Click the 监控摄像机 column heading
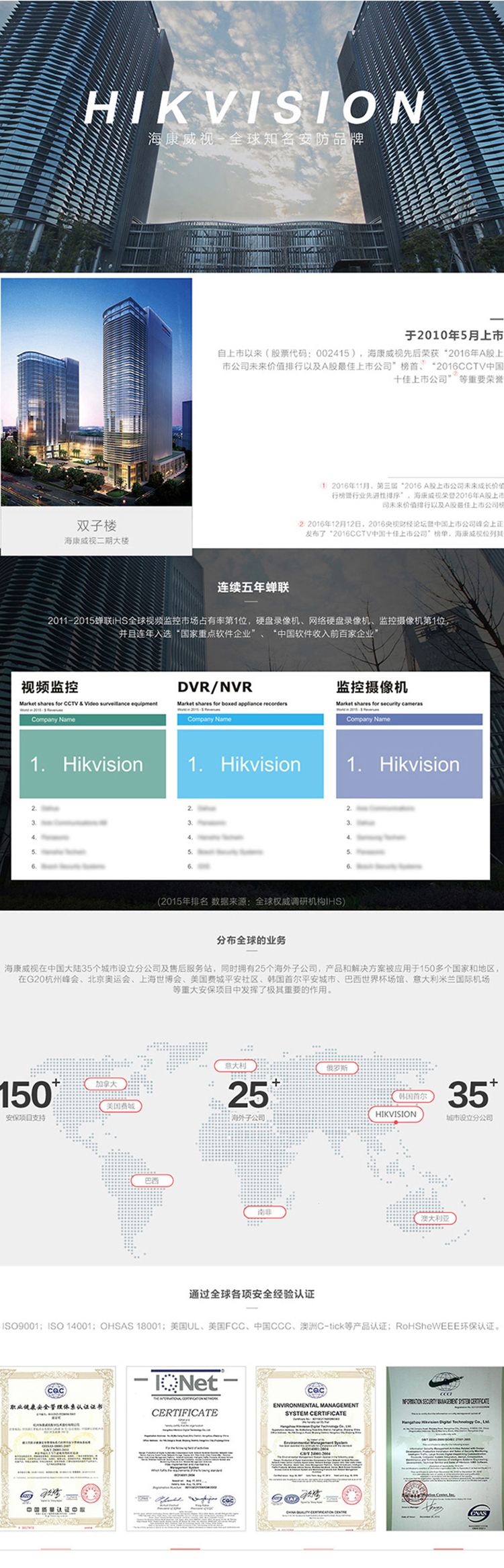The height and width of the screenshot is (1568, 504). click(372, 687)
